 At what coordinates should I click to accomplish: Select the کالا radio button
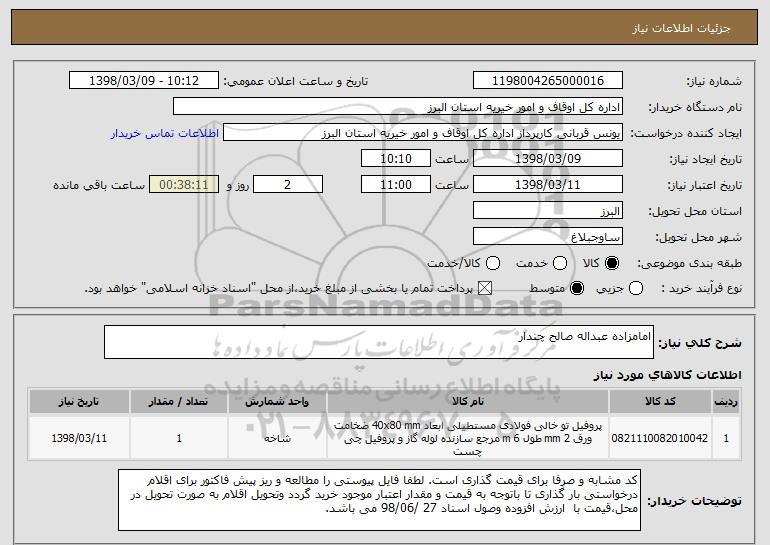(612, 263)
